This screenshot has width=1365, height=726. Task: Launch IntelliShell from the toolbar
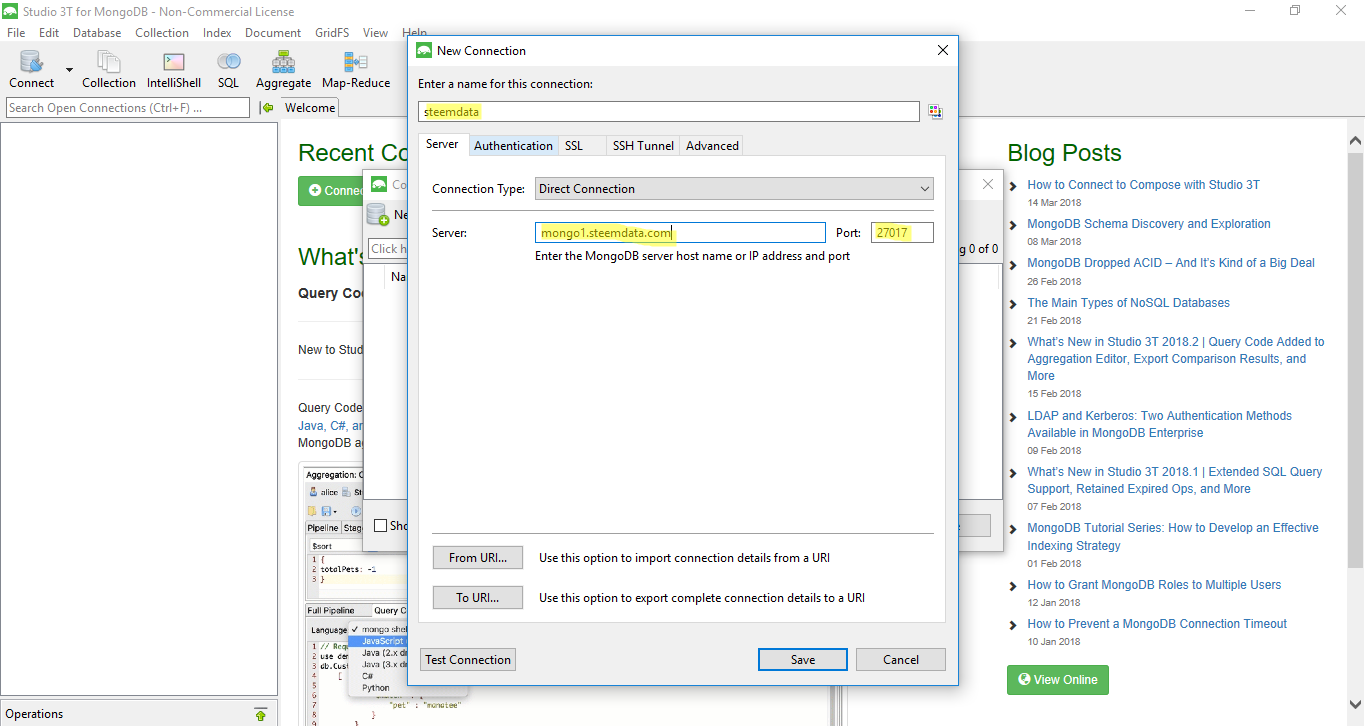(x=174, y=70)
